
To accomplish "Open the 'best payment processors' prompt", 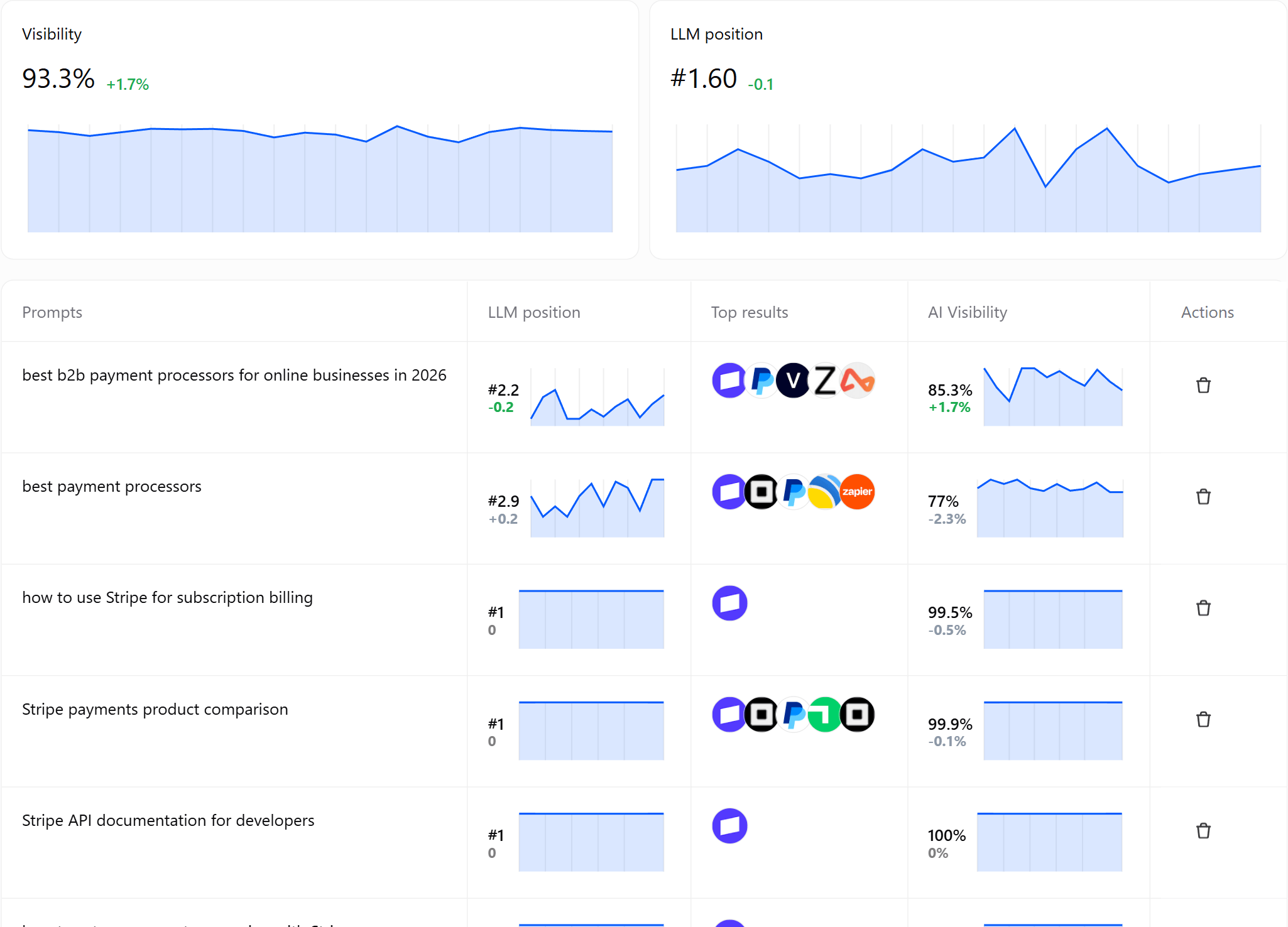I will click(x=112, y=486).
